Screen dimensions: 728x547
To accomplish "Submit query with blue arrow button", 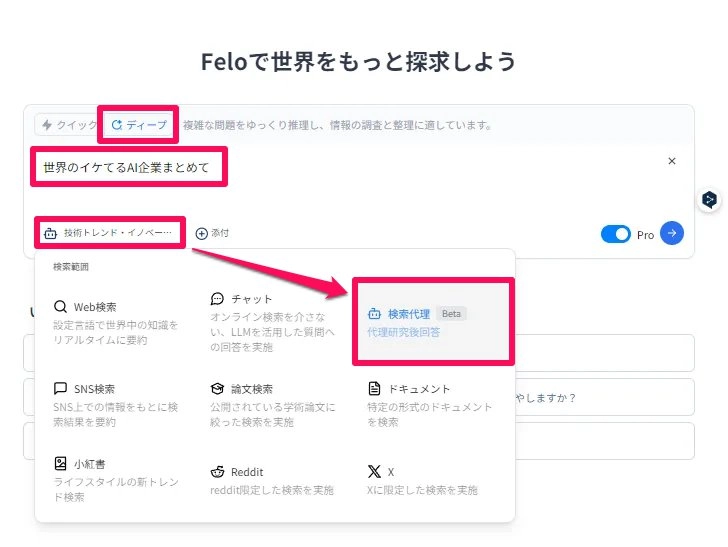I will pyautogui.click(x=672, y=233).
